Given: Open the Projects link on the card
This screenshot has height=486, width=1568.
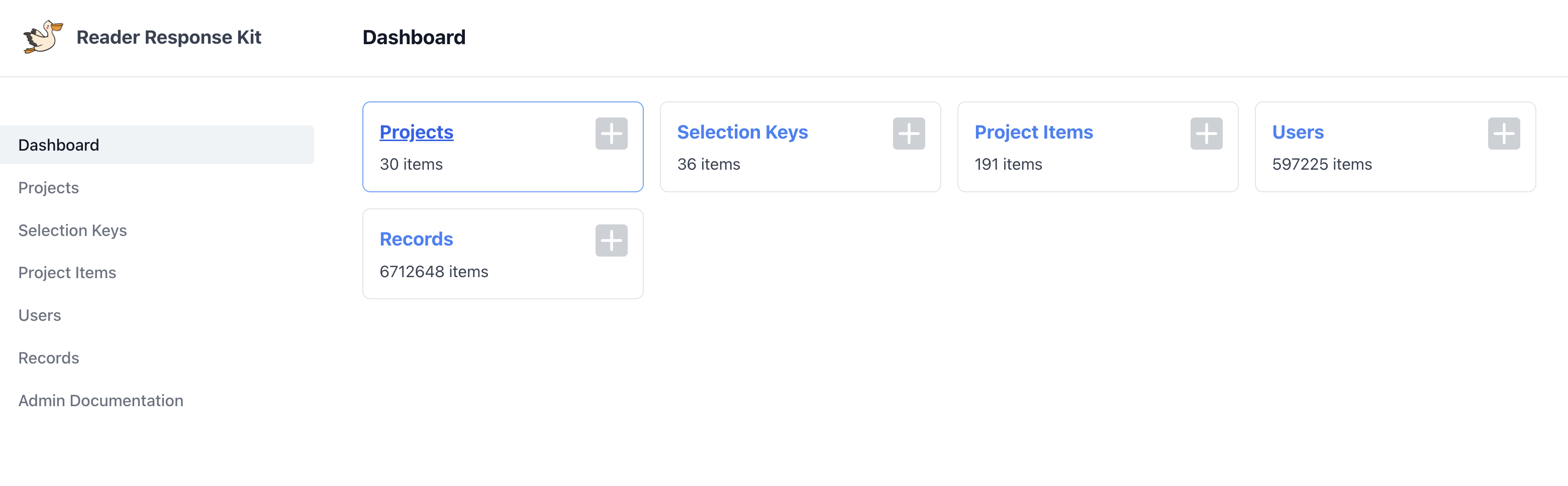Looking at the screenshot, I should tap(416, 132).
